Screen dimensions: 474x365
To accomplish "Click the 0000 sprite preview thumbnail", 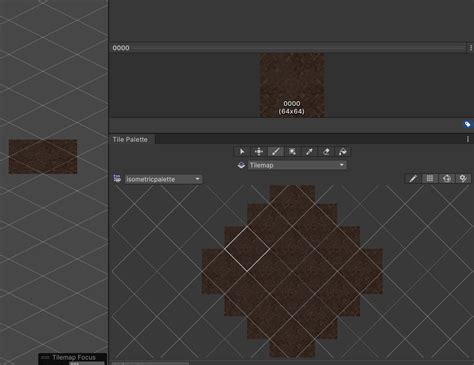I will pos(292,85).
